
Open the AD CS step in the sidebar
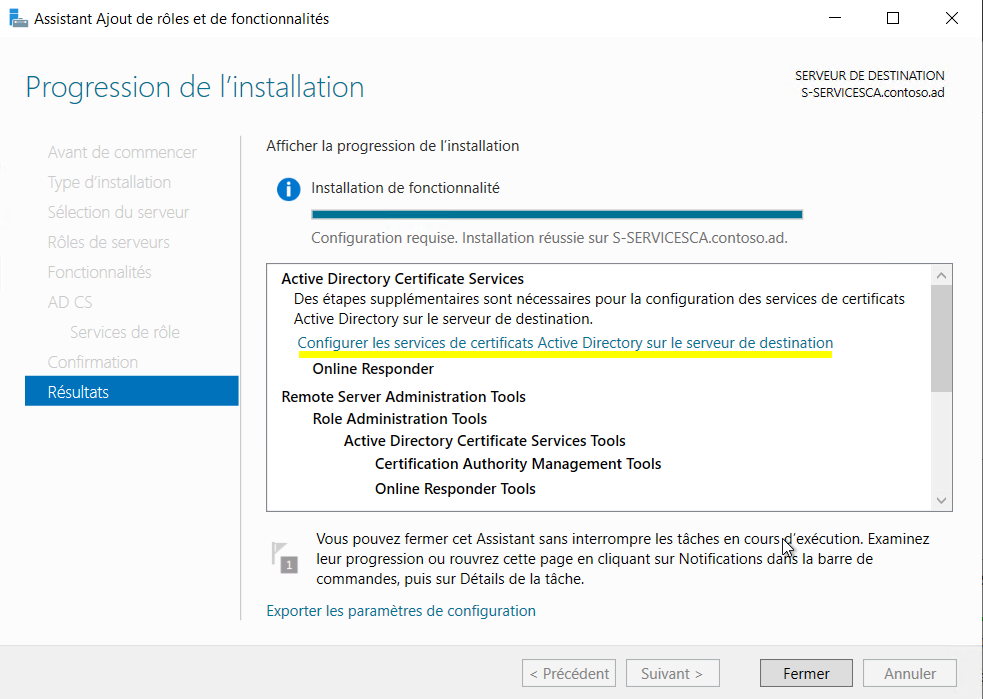point(69,301)
